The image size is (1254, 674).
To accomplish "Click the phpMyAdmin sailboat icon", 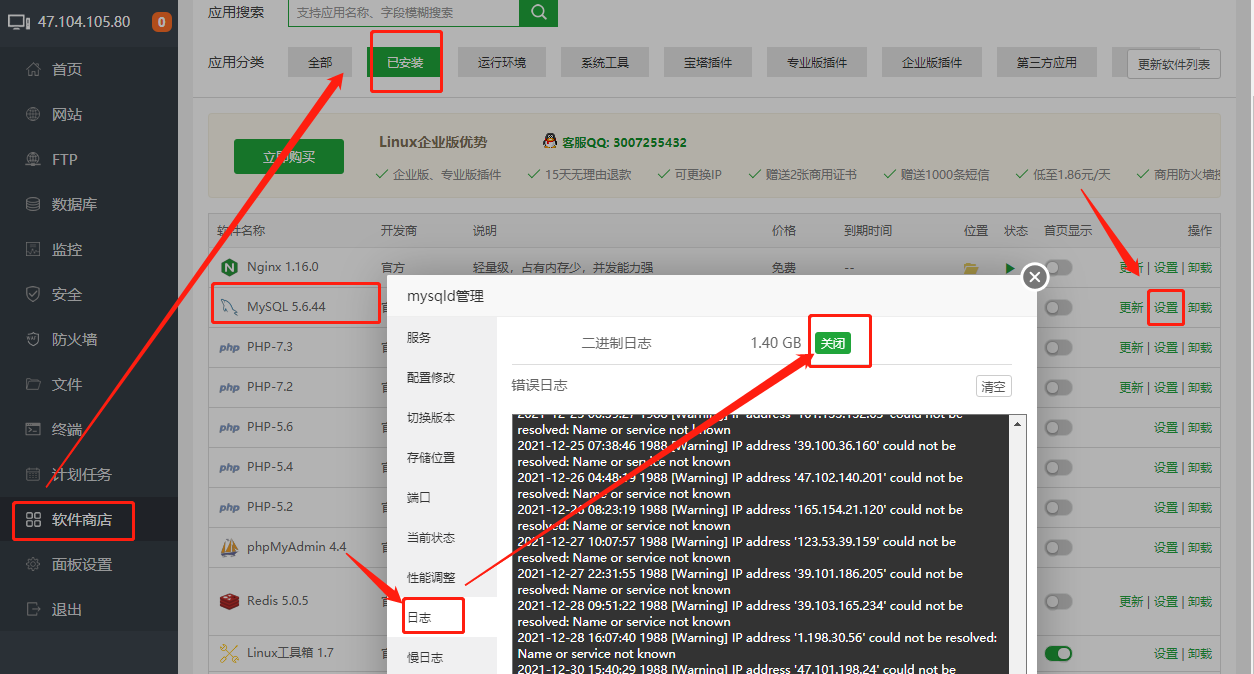I will click(x=229, y=547).
